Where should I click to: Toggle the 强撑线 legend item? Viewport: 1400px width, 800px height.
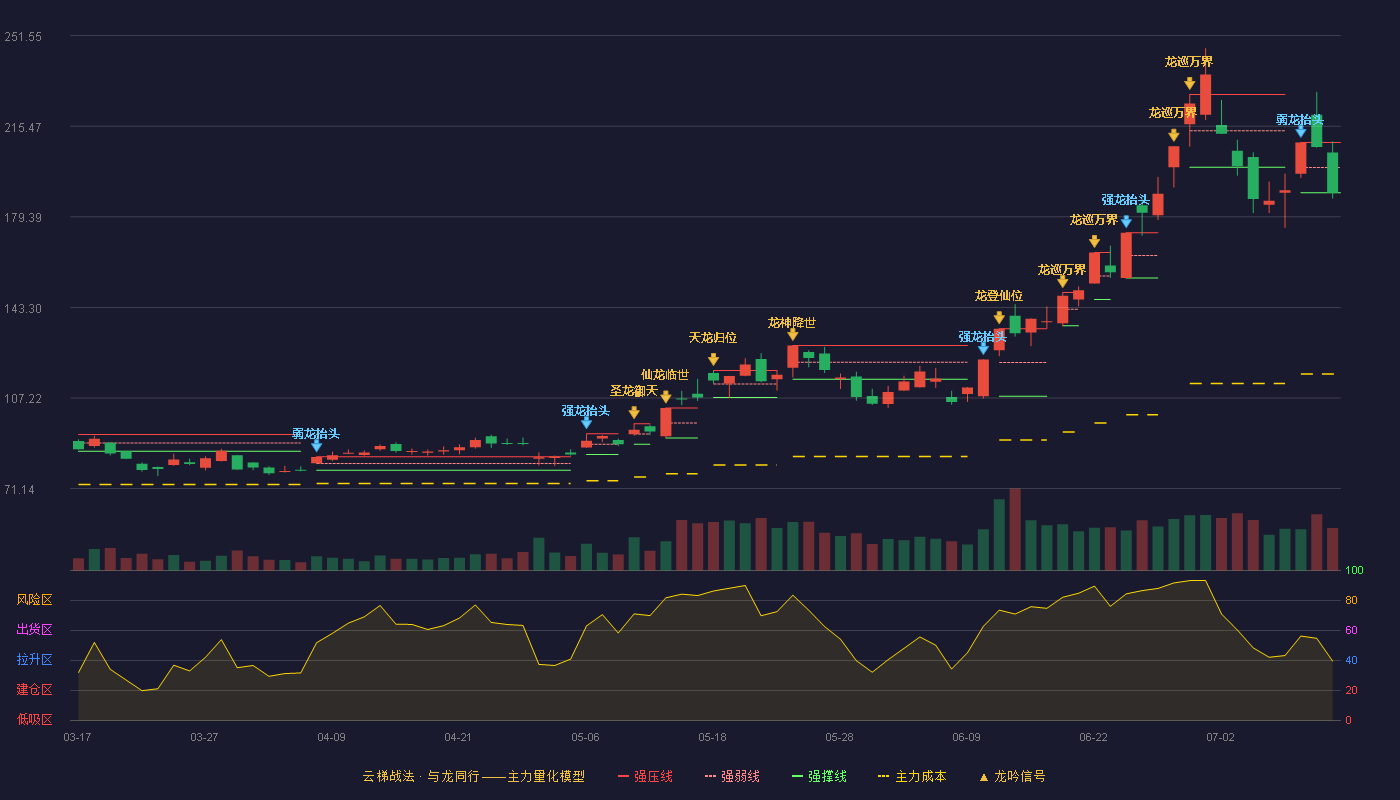coord(819,776)
